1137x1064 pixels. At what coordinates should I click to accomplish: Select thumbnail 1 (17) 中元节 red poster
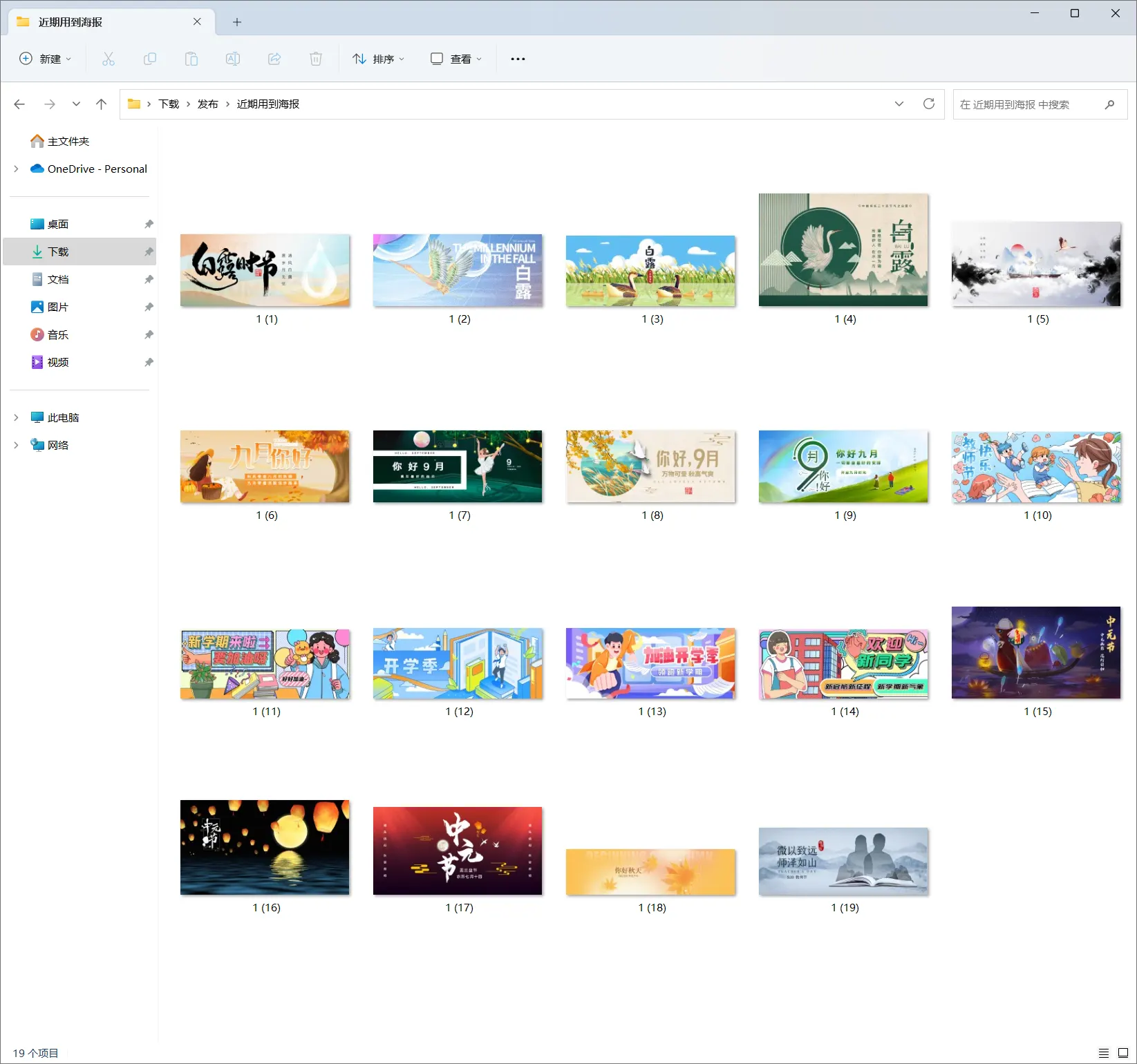pos(458,851)
